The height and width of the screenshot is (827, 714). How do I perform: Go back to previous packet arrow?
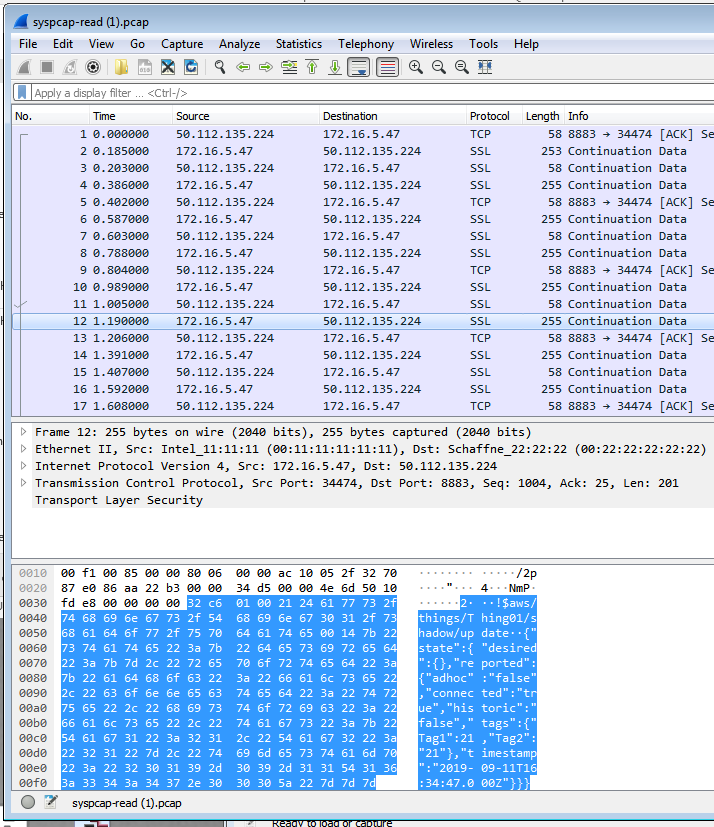click(243, 68)
